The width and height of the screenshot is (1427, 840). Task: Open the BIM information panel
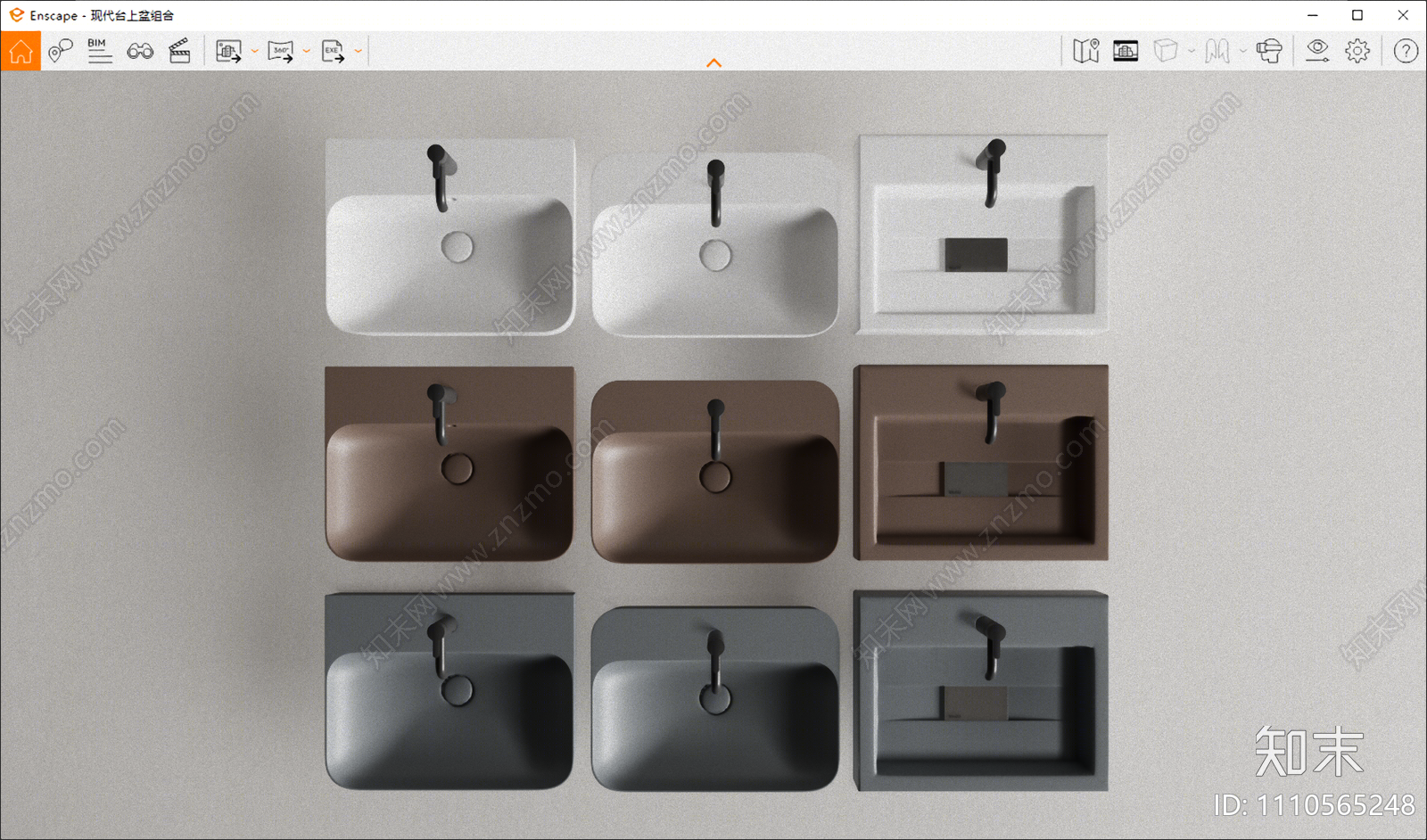click(100, 51)
